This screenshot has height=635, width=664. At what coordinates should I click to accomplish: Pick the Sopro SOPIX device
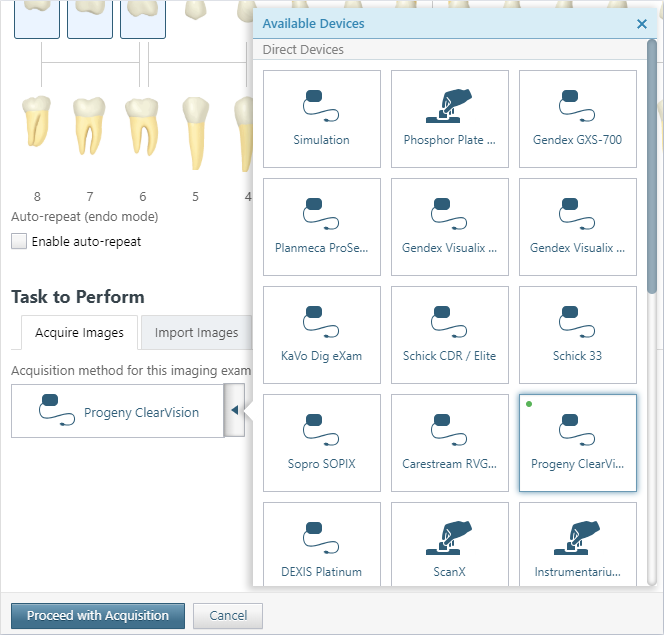click(321, 443)
